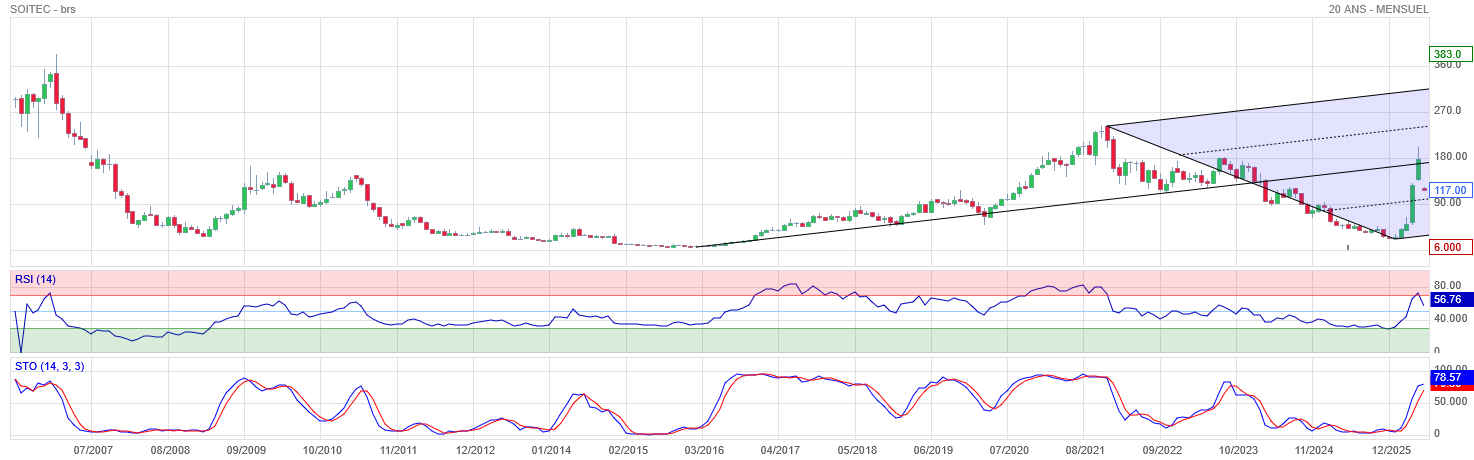Click the 08/2008 date axis label
This screenshot has height=460, width=1474.
(x=168, y=451)
